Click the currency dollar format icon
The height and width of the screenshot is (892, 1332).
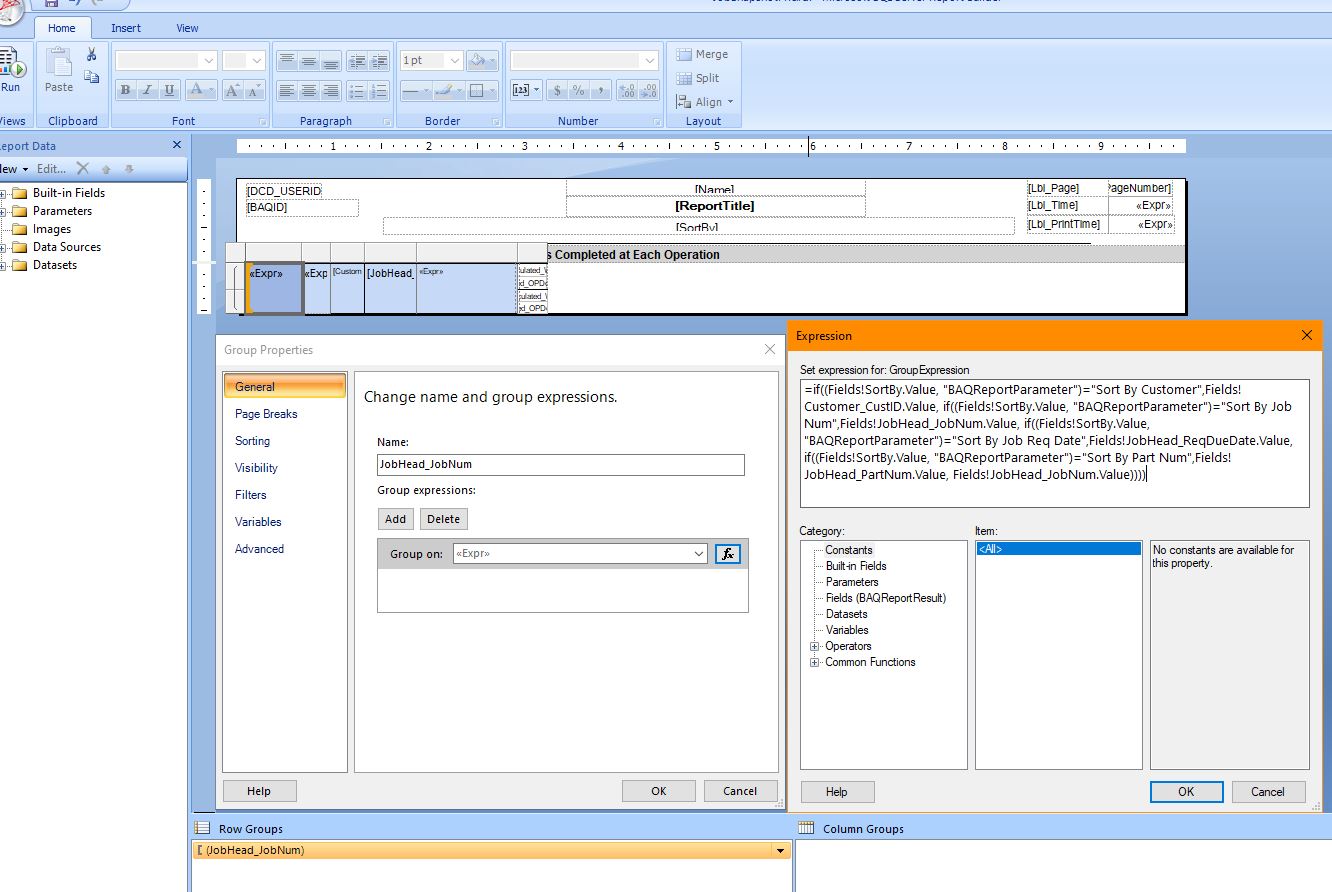pos(557,91)
